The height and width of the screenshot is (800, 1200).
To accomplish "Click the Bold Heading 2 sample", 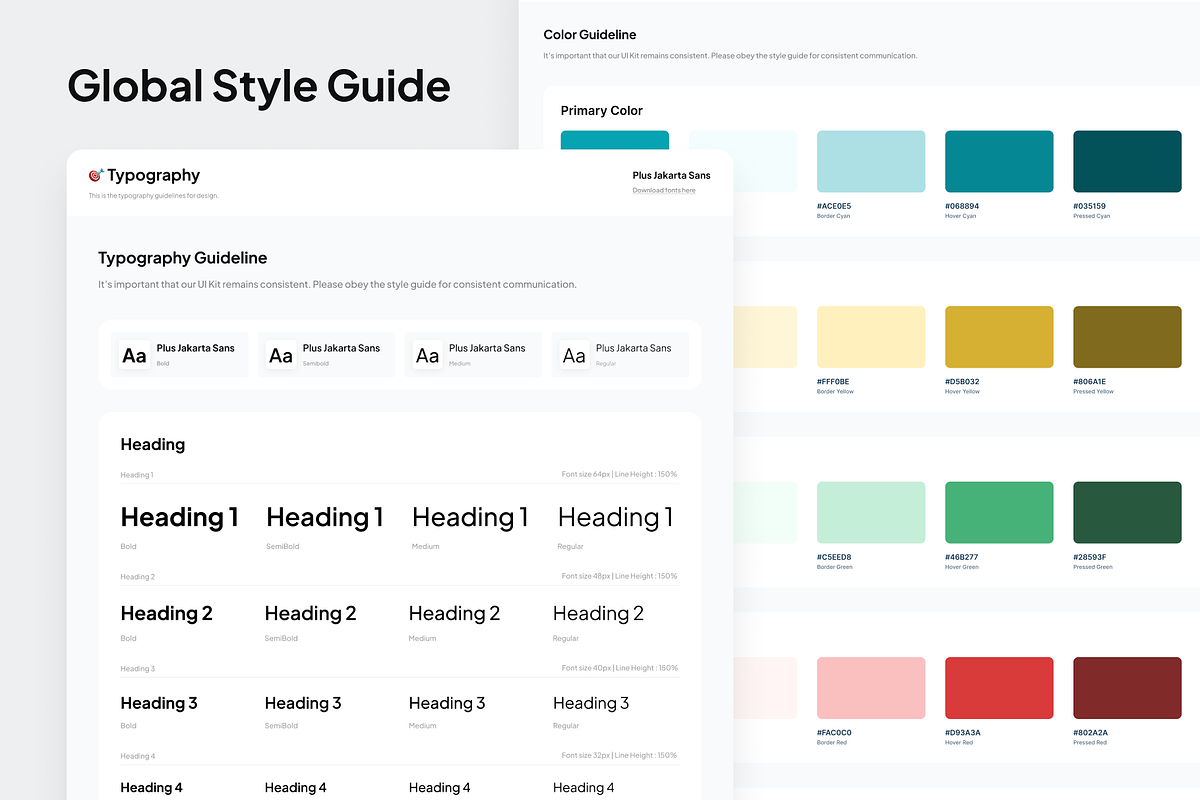I will (166, 613).
